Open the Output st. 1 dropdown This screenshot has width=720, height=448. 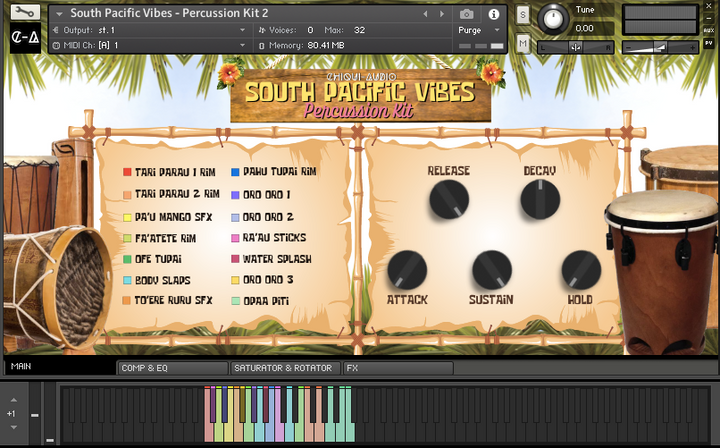[242, 30]
